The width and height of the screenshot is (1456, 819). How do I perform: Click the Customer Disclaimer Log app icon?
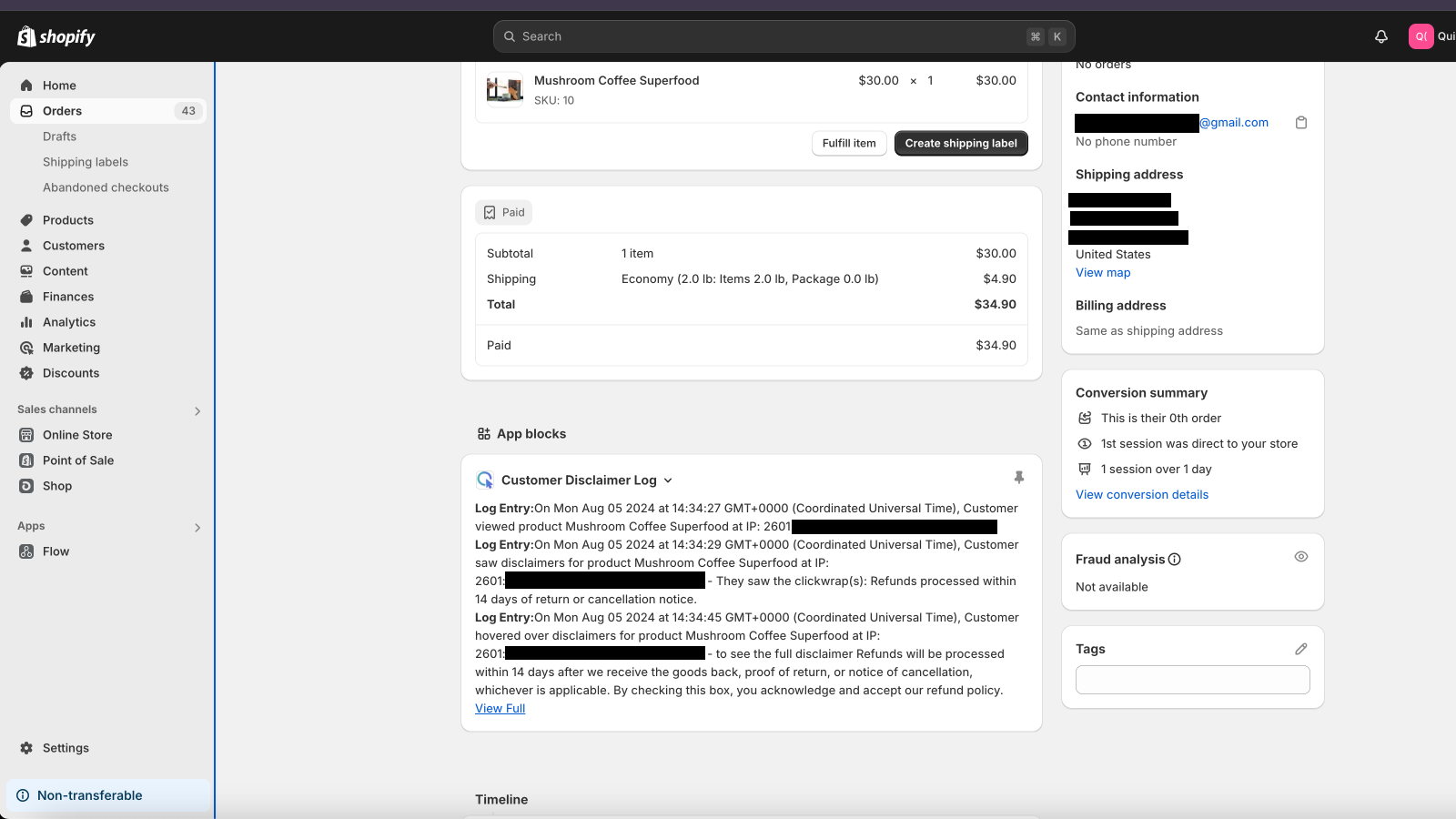pos(485,480)
